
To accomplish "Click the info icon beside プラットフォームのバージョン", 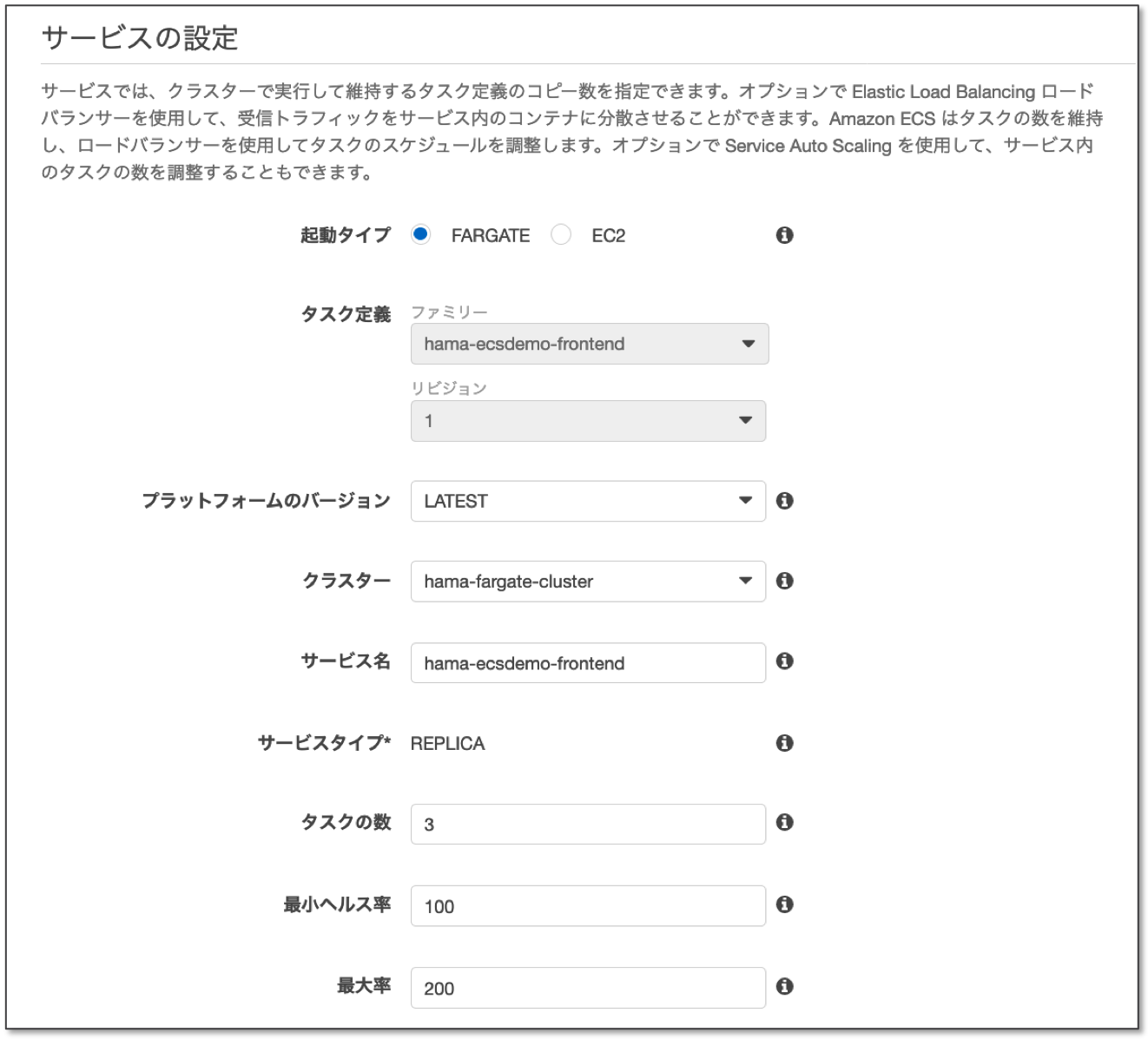I will click(784, 501).
